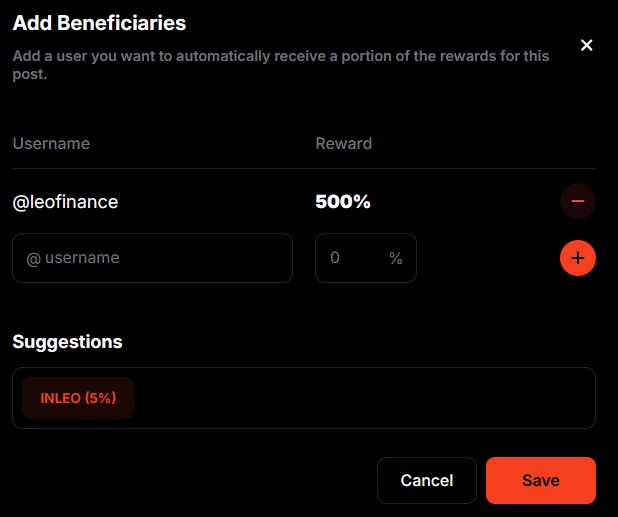Click the Username column header
The width and height of the screenshot is (618, 517).
point(51,143)
